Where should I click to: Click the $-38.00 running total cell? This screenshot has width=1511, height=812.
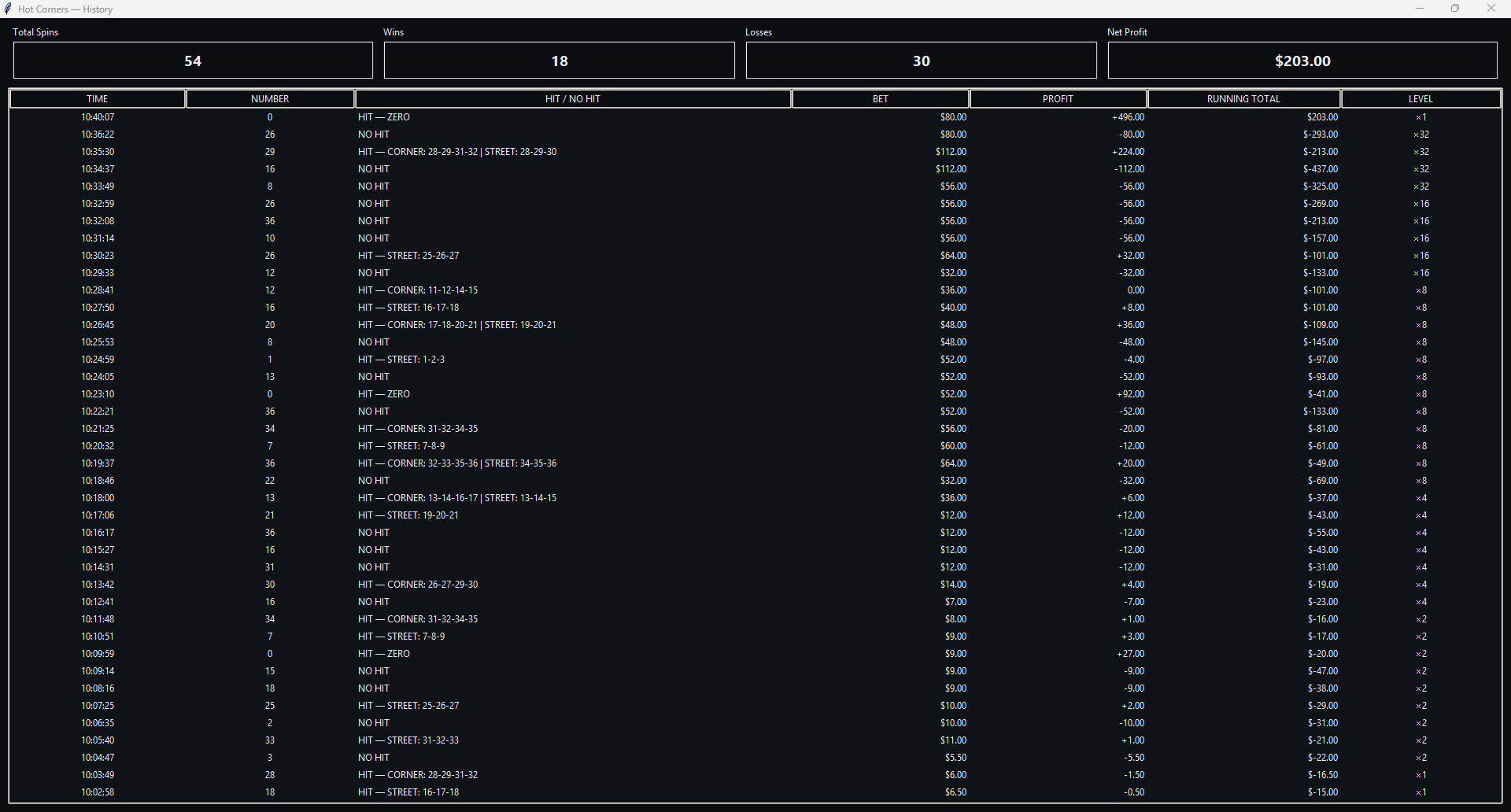[1323, 688]
